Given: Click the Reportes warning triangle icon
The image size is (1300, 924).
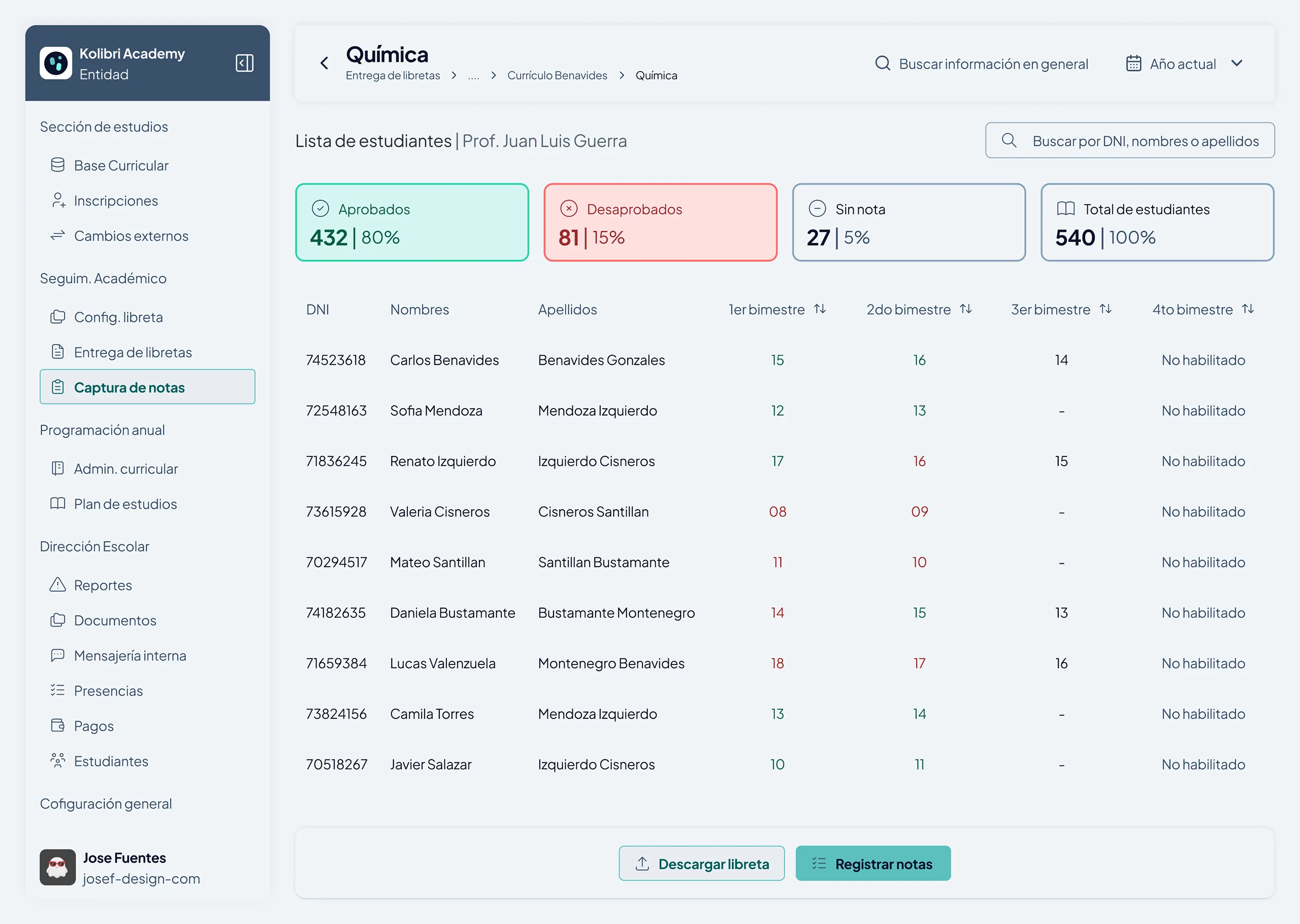Looking at the screenshot, I should click(x=57, y=584).
